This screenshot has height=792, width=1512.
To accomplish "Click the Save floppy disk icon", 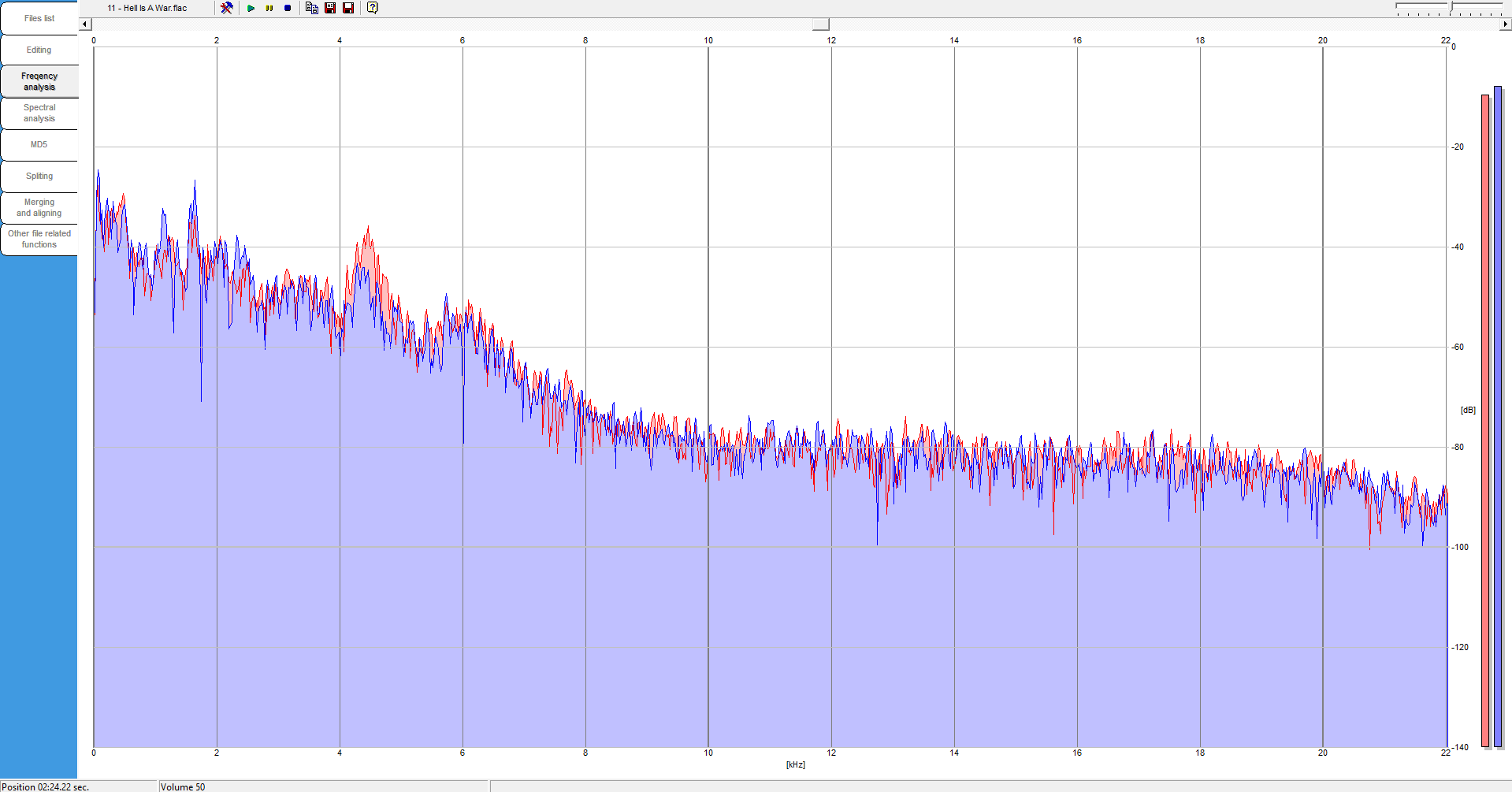I will click(348, 8).
